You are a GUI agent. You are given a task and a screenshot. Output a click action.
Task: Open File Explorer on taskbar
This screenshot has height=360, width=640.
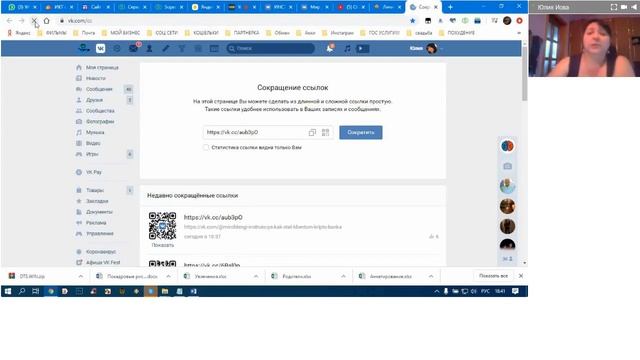[x=165, y=291]
